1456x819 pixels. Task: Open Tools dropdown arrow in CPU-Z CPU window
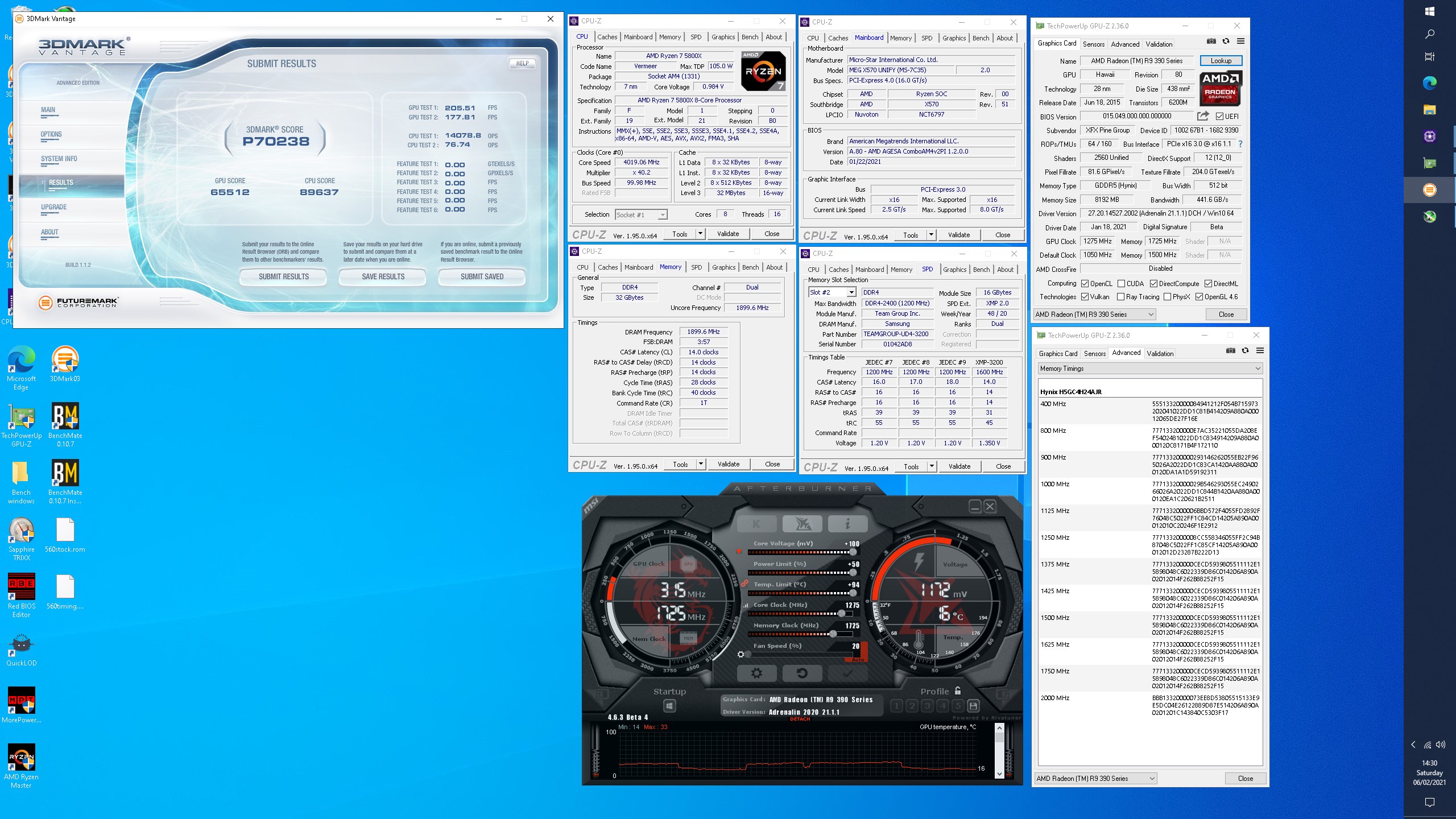[x=700, y=234]
